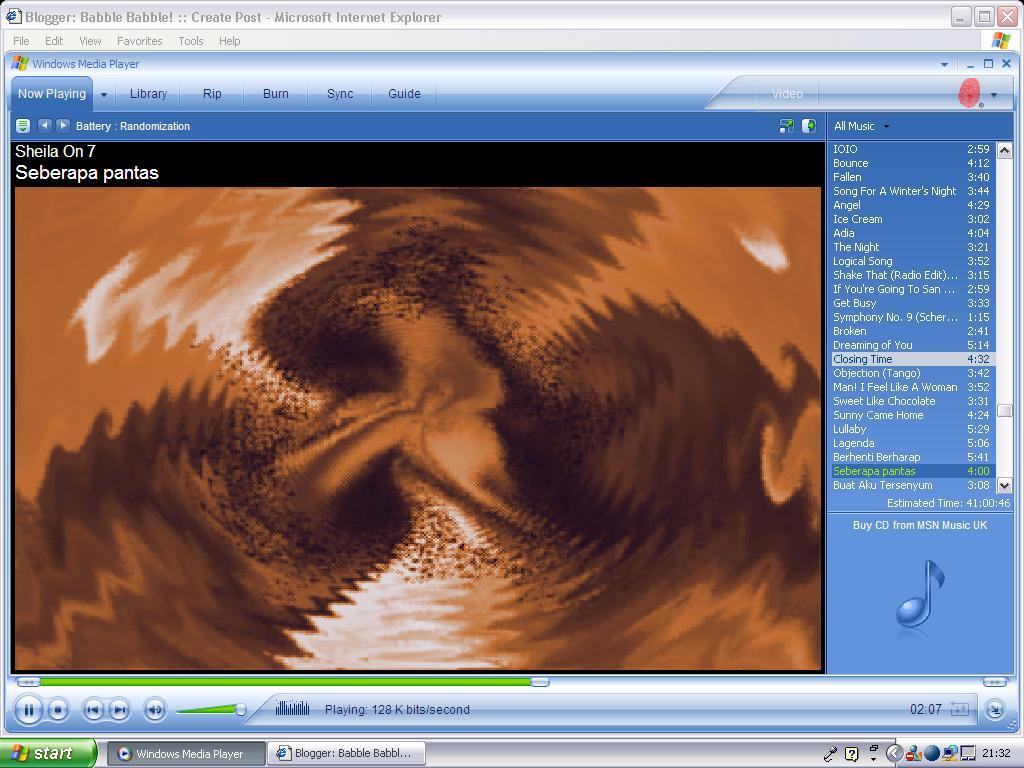Click the Windows Media Player taskbar button
1024x768 pixels.
tap(186, 754)
